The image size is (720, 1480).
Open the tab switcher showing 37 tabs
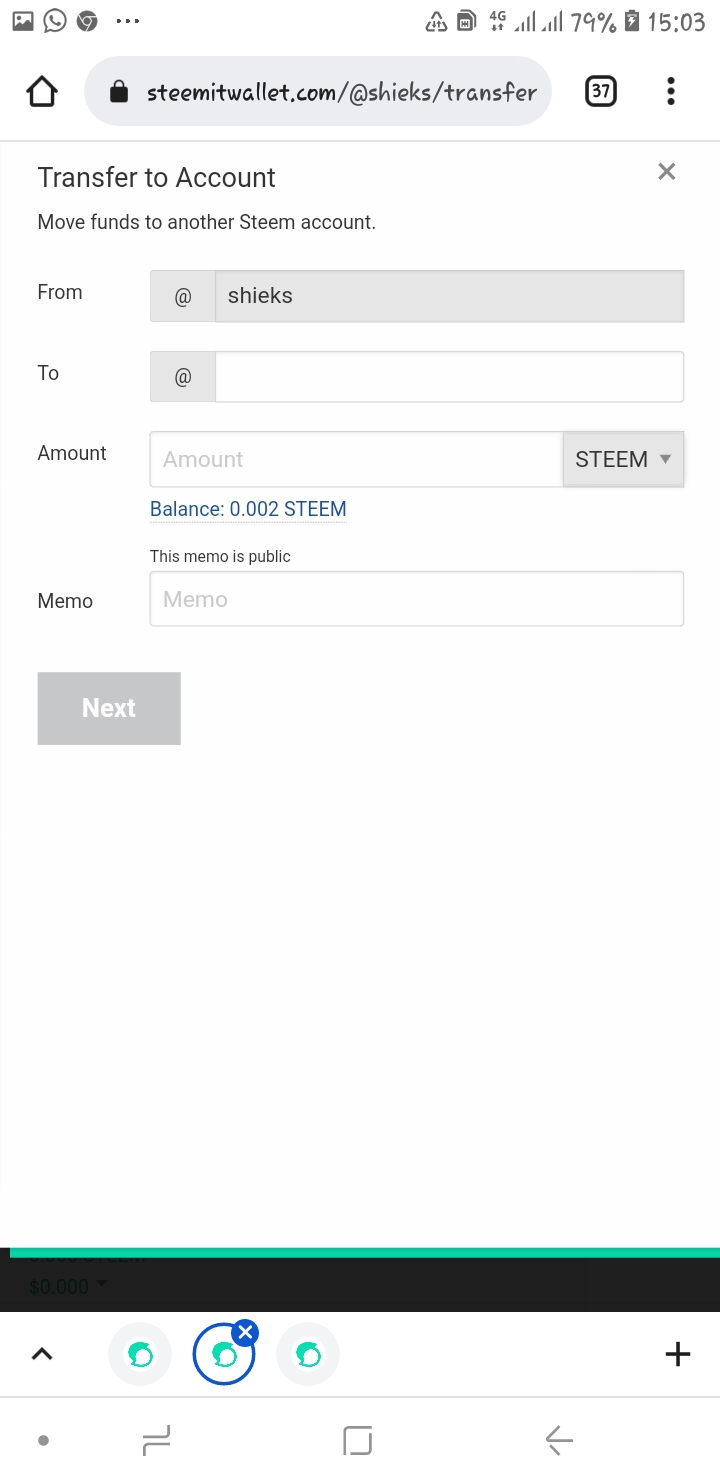(600, 92)
